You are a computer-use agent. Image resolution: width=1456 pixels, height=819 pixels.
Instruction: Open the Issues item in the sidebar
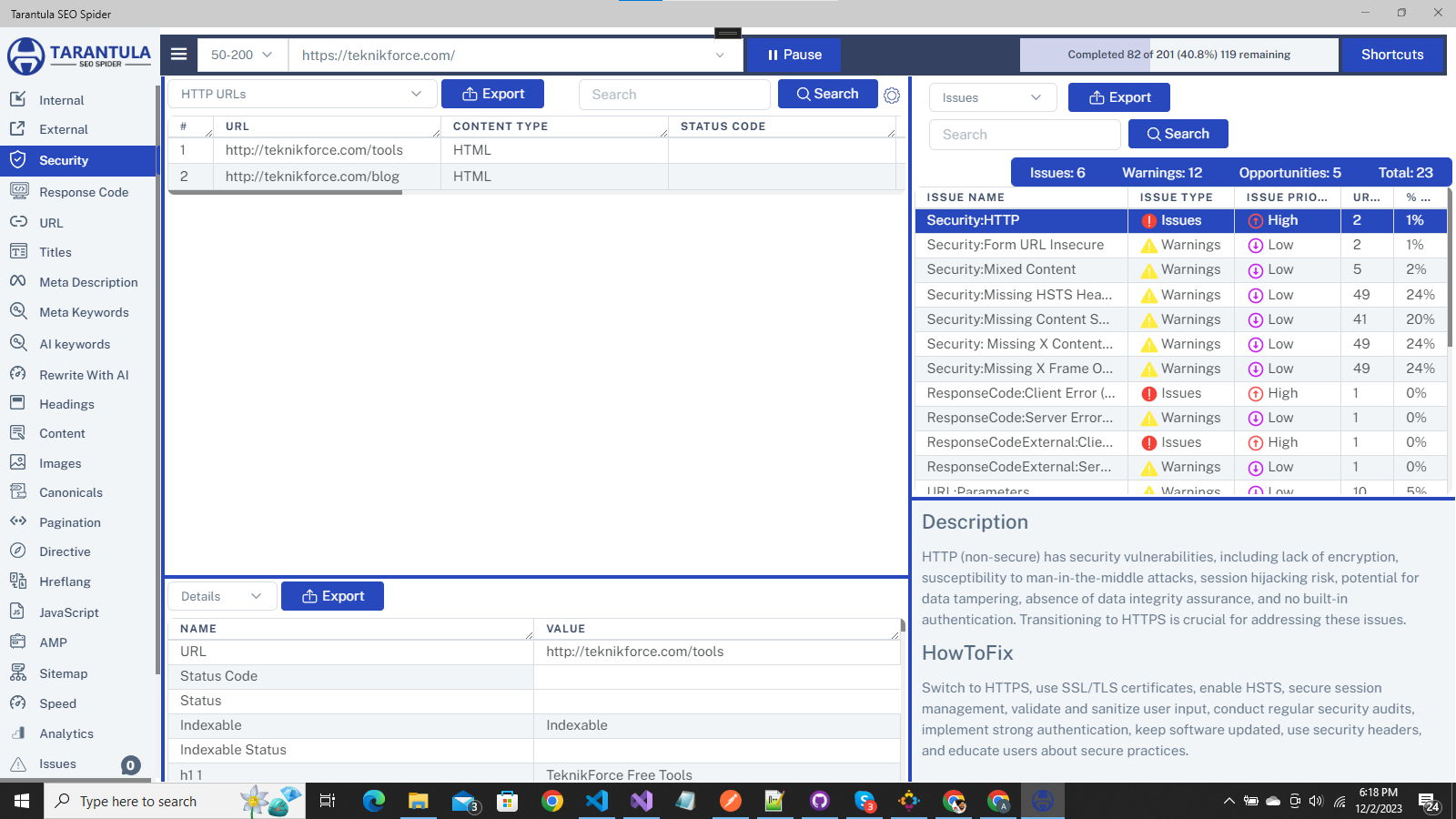pyautogui.click(x=78, y=764)
